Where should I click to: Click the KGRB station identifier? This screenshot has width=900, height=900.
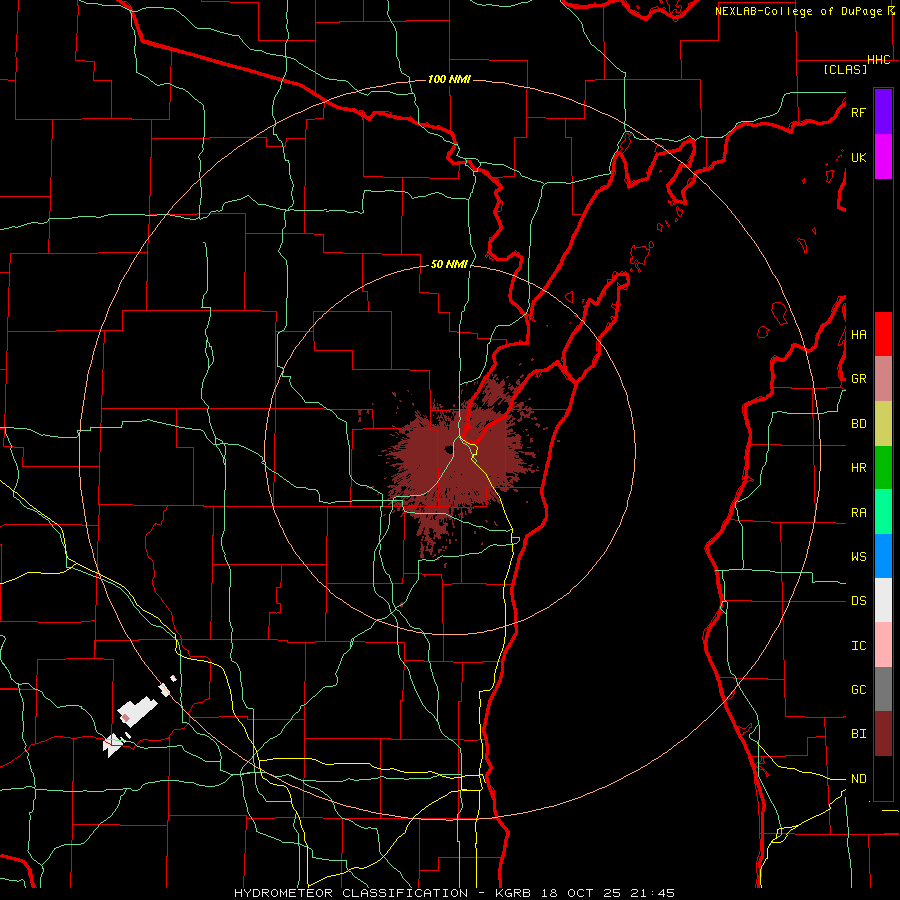tap(514, 893)
